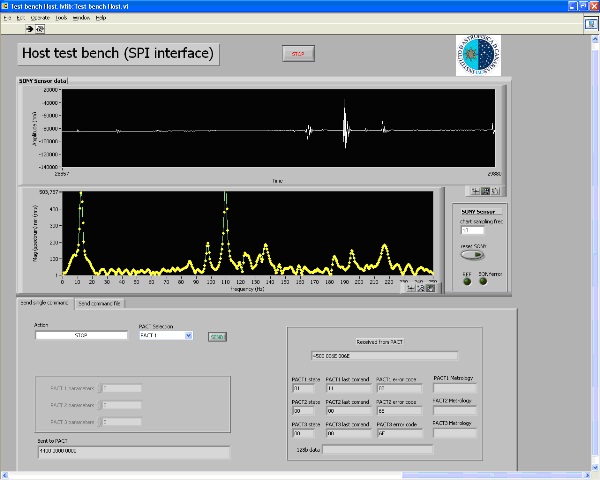This screenshot has width=600, height=480.
Task: Click the Abort execution toolbar icon
Action: [x=42, y=29]
